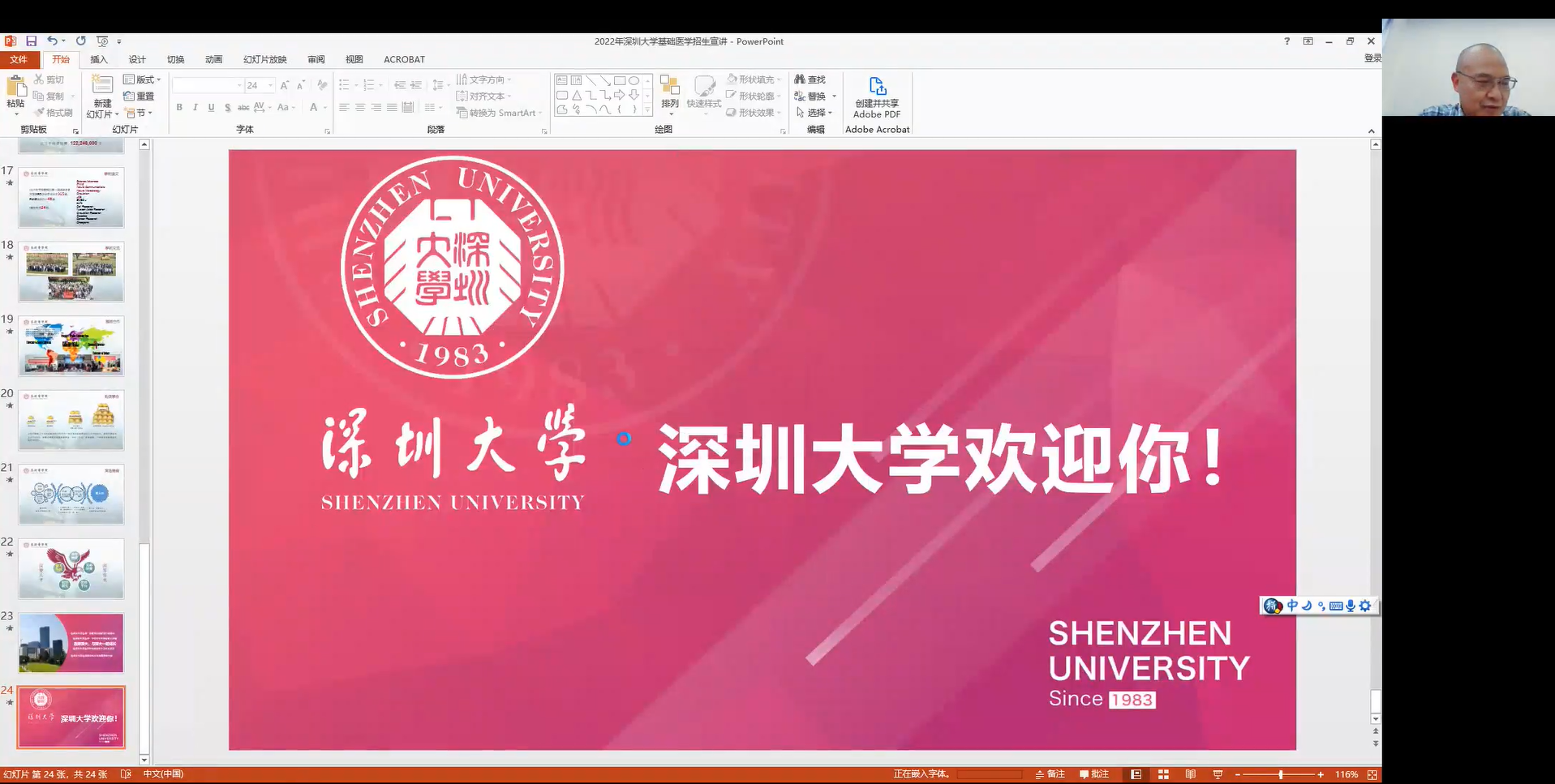Select slide 23 thumbnail
This screenshot has height=784, width=1555.
(x=71, y=643)
